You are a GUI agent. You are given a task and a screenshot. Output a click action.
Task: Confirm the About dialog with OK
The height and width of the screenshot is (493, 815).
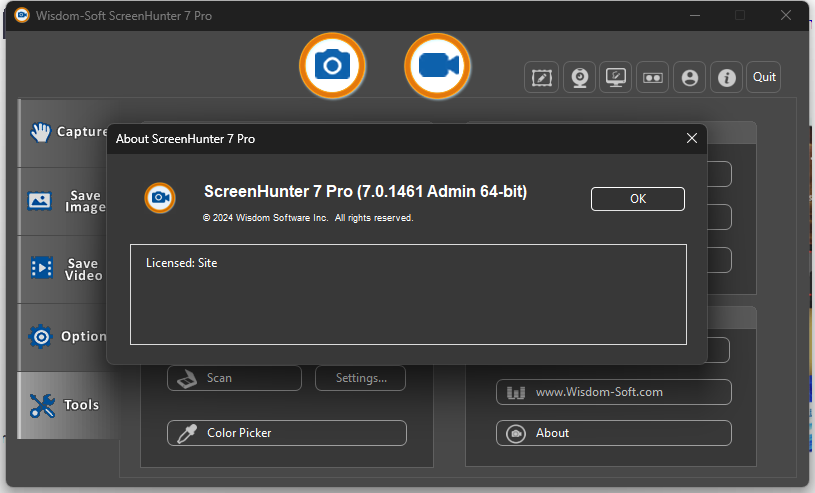(x=638, y=199)
